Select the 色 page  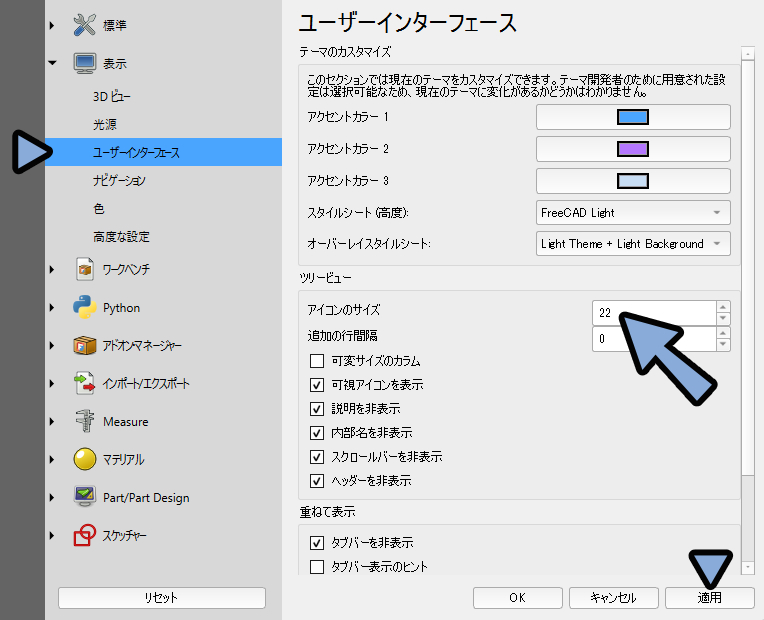(x=163, y=209)
